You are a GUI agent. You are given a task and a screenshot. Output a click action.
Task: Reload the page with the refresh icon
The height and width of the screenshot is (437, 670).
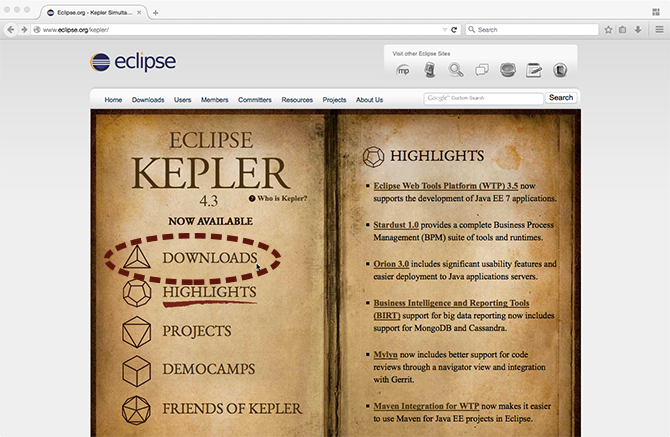coord(454,29)
